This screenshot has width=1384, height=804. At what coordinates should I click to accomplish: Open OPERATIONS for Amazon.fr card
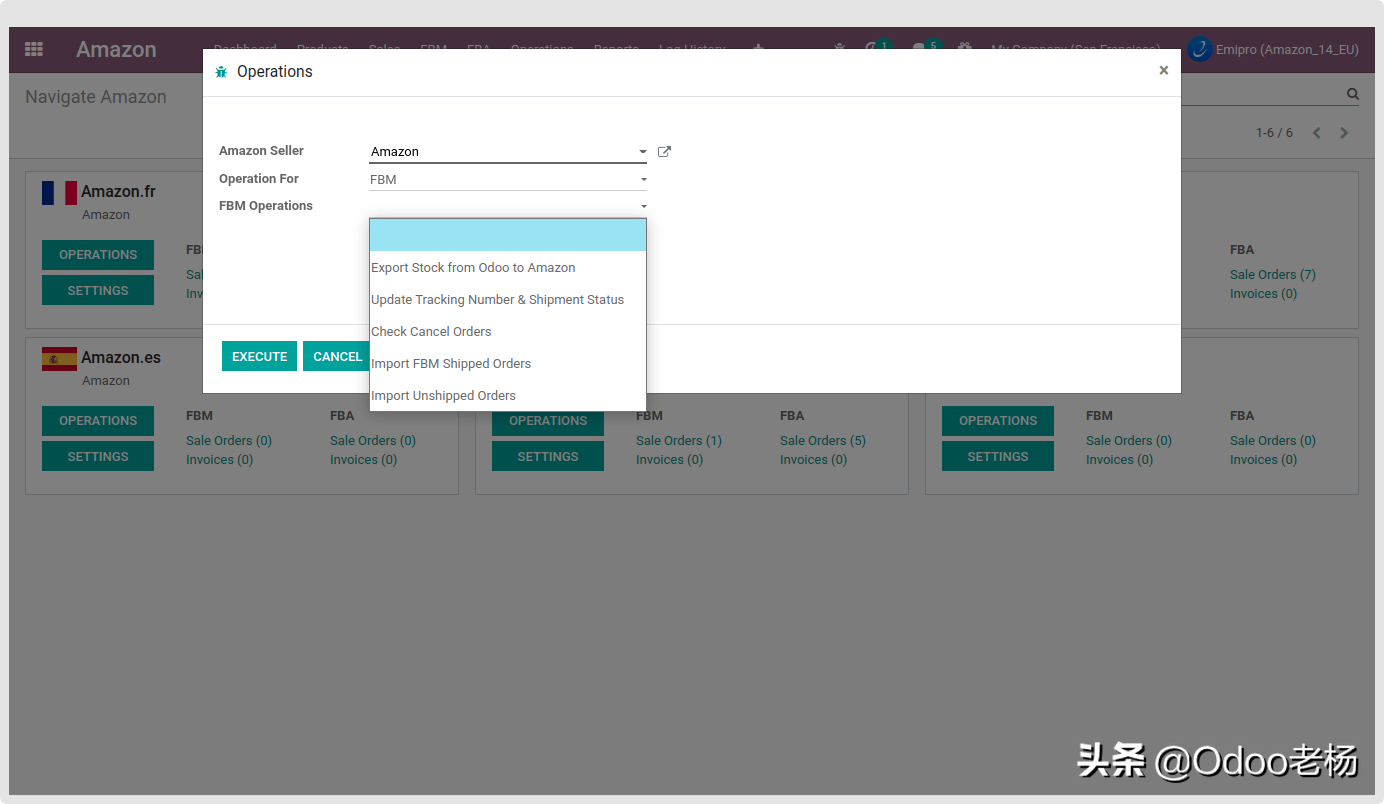98,255
